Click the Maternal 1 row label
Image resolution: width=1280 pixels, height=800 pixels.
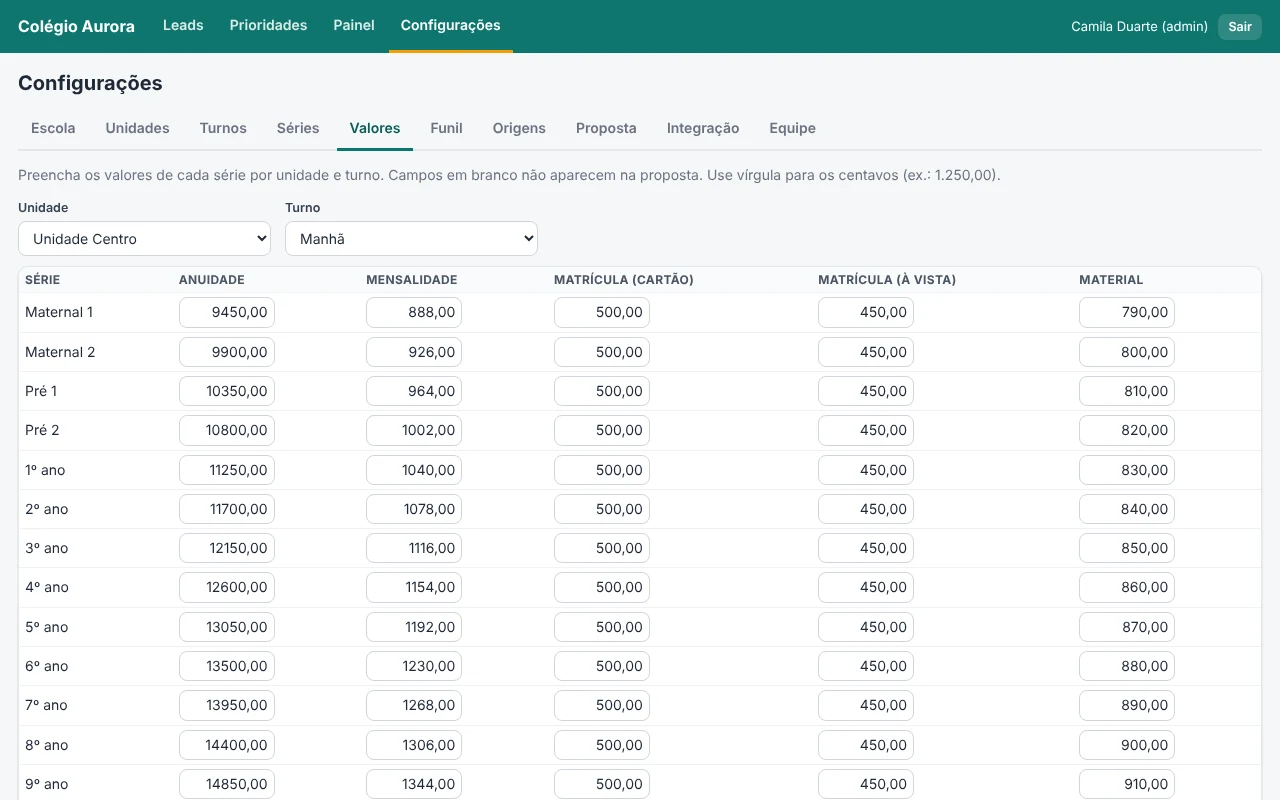click(x=59, y=312)
